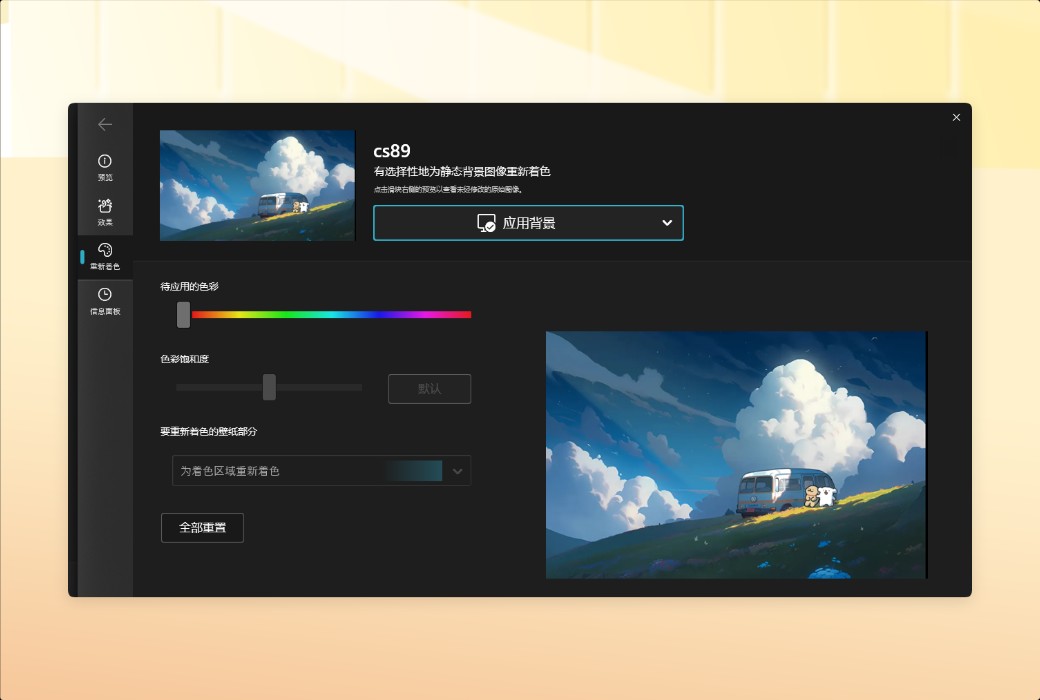The height and width of the screenshot is (700, 1040).
Task: Open the 为着色区域重新着色 dropdown
Action: [280, 470]
